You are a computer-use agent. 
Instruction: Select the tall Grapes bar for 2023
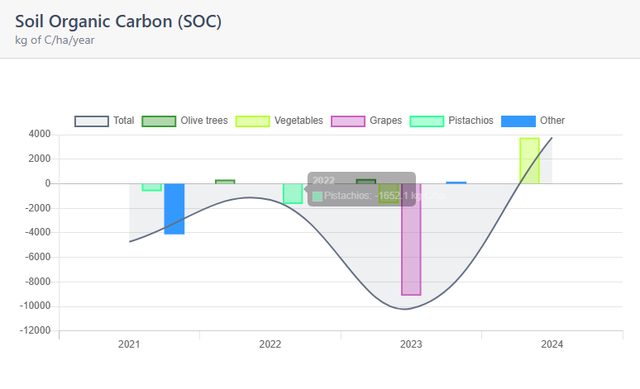pos(411,239)
